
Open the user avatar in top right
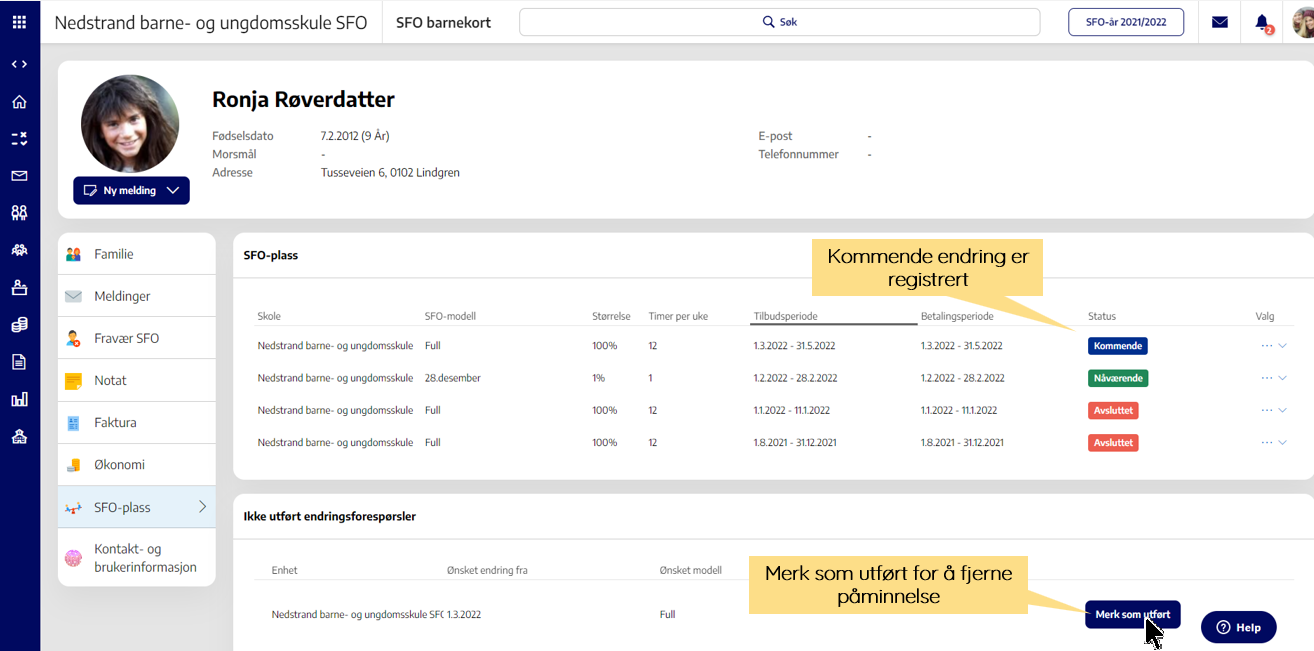[1303, 22]
